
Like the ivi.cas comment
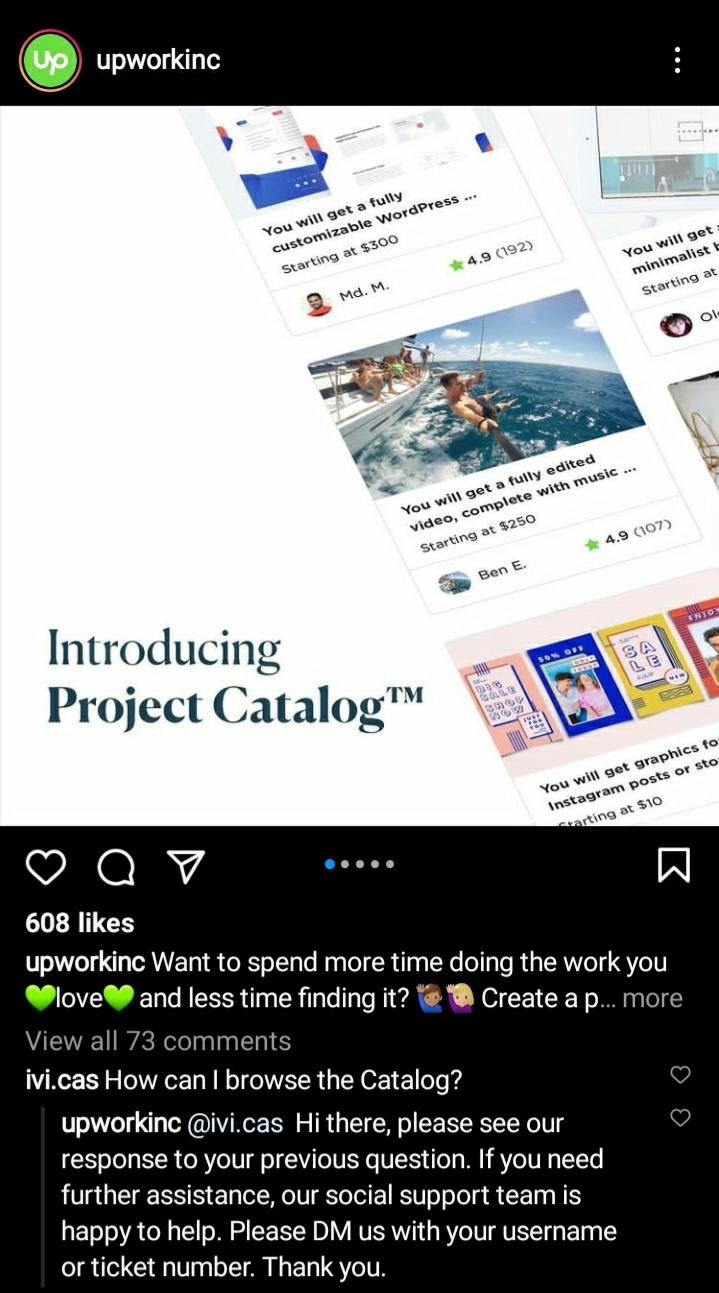[680, 1075]
